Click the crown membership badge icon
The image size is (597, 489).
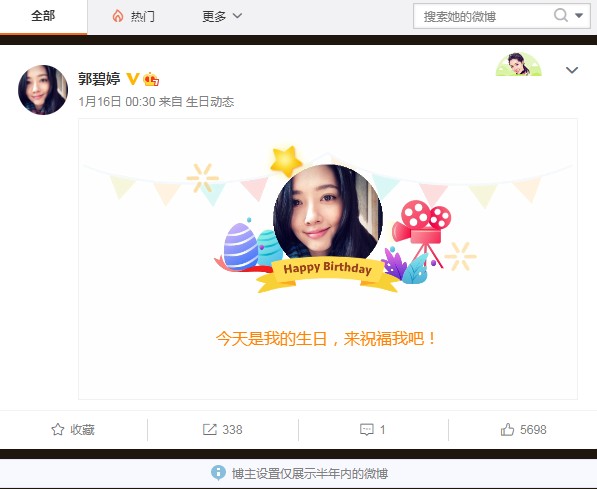point(151,79)
